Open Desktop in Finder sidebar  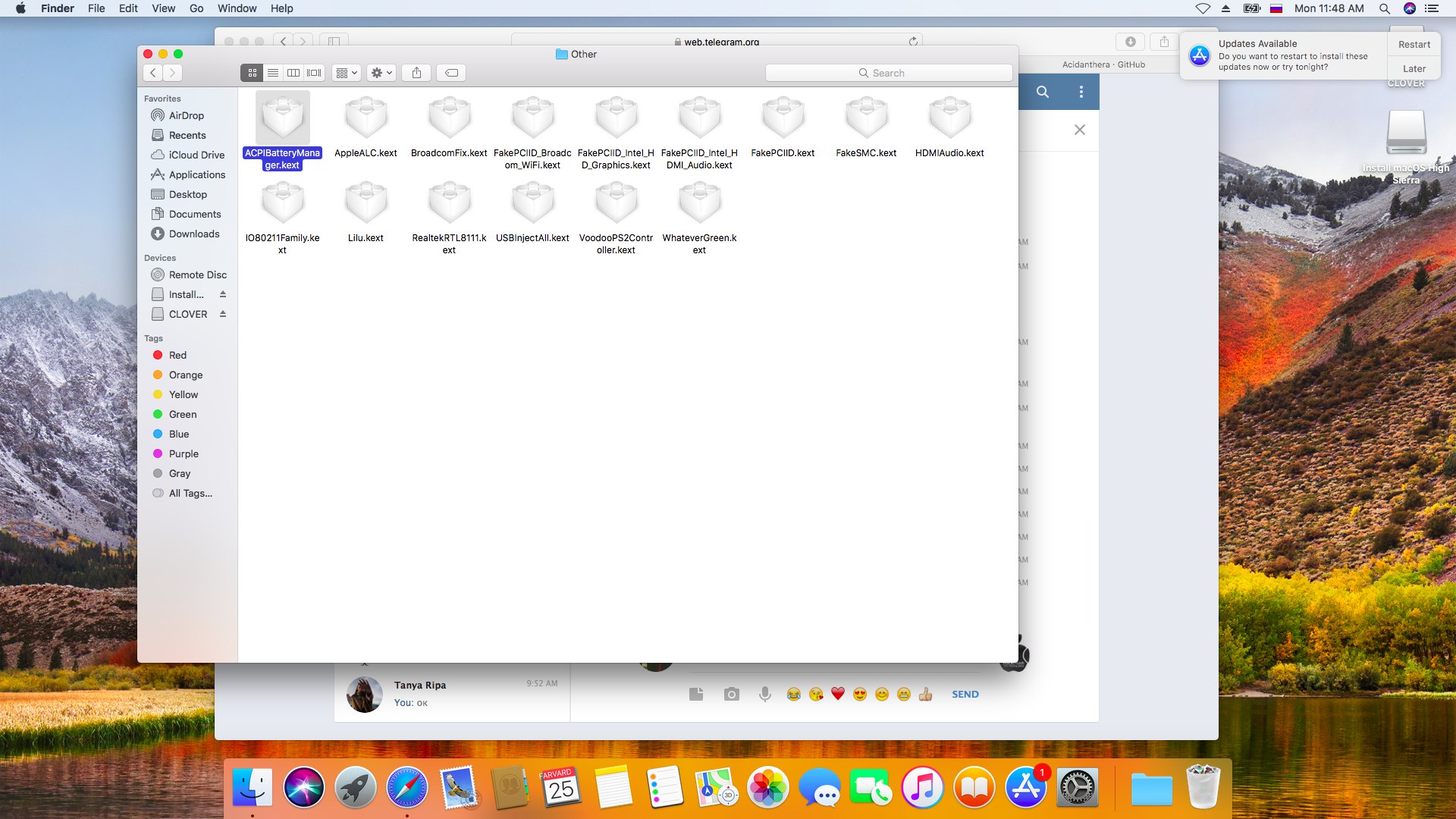pyautogui.click(x=188, y=194)
